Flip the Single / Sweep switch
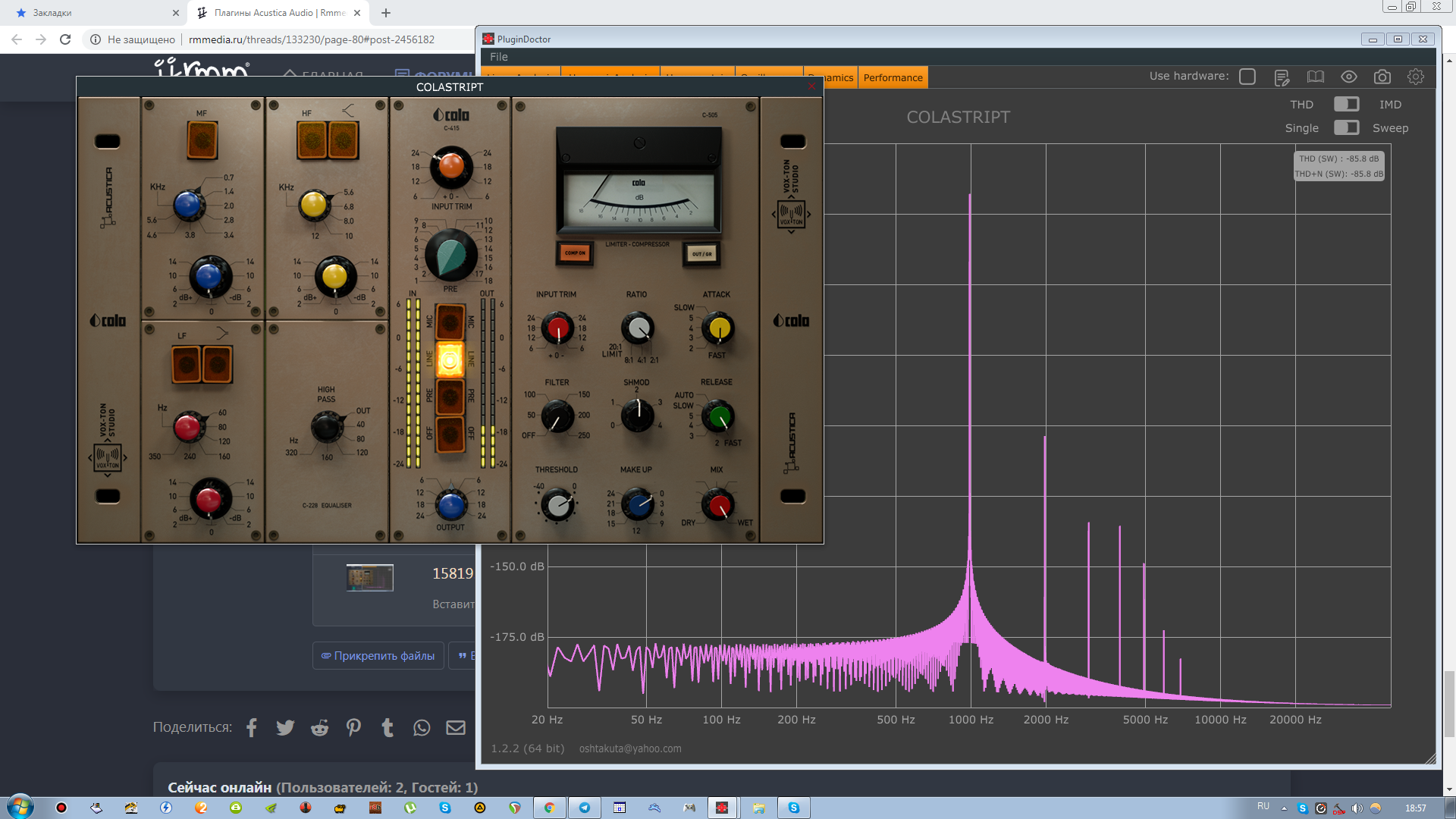 click(x=1347, y=127)
